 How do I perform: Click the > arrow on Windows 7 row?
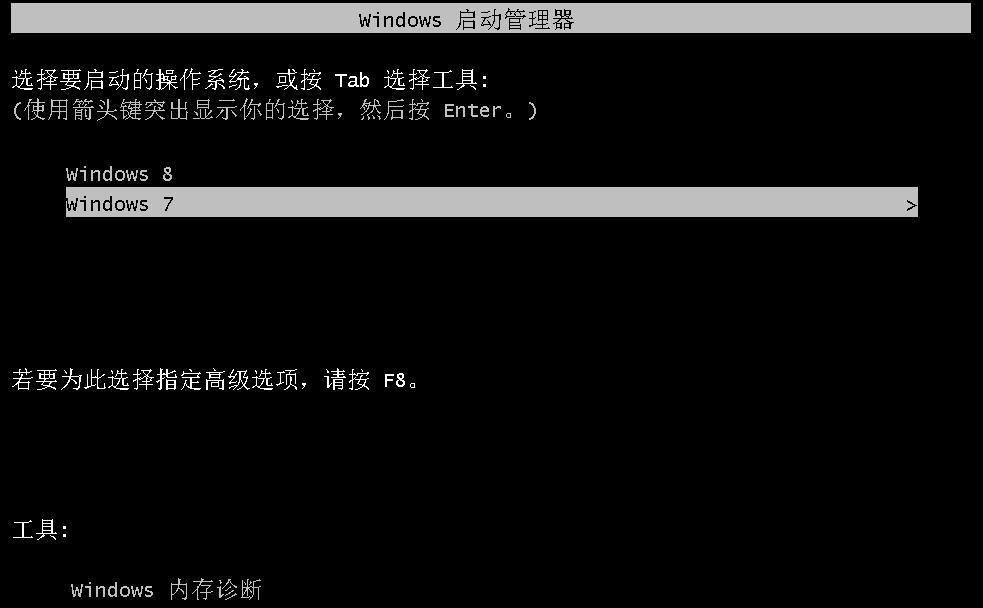[x=911, y=206]
